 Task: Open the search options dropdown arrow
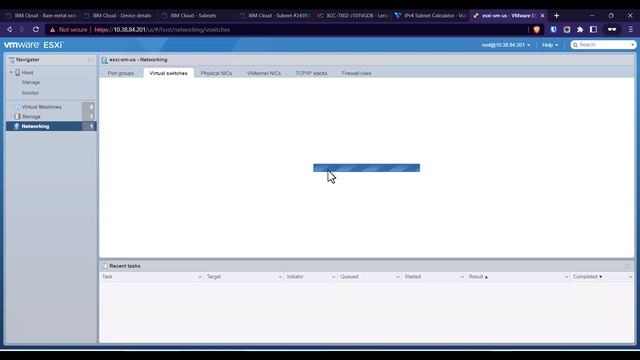pyautogui.click(x=633, y=45)
